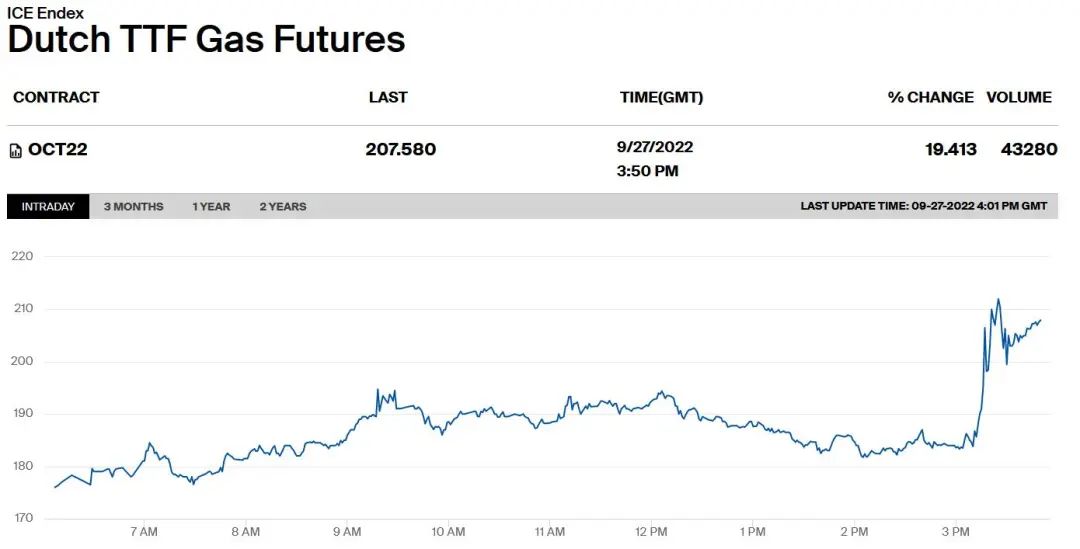
Task: Open the OCT22 contract link
Action: (58, 150)
